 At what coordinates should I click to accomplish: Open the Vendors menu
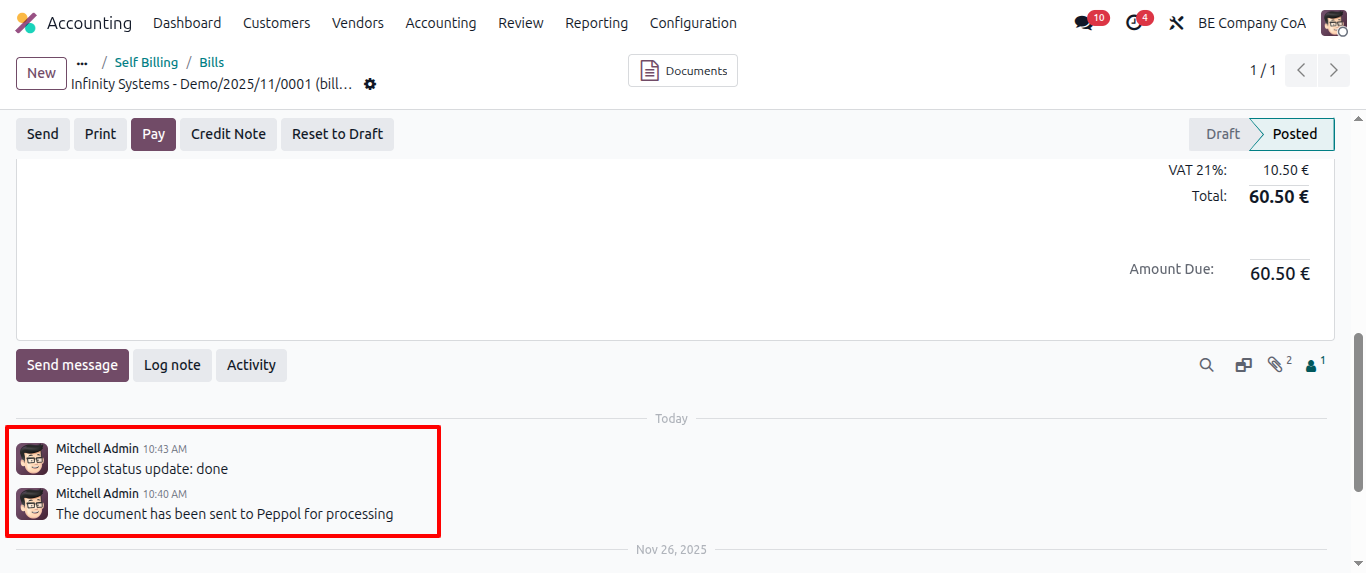coord(357,23)
